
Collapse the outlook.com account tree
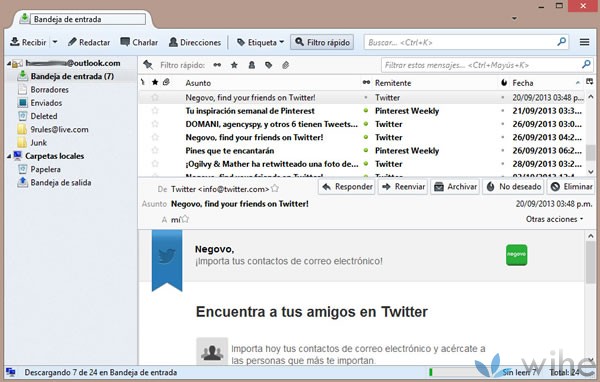[9, 64]
